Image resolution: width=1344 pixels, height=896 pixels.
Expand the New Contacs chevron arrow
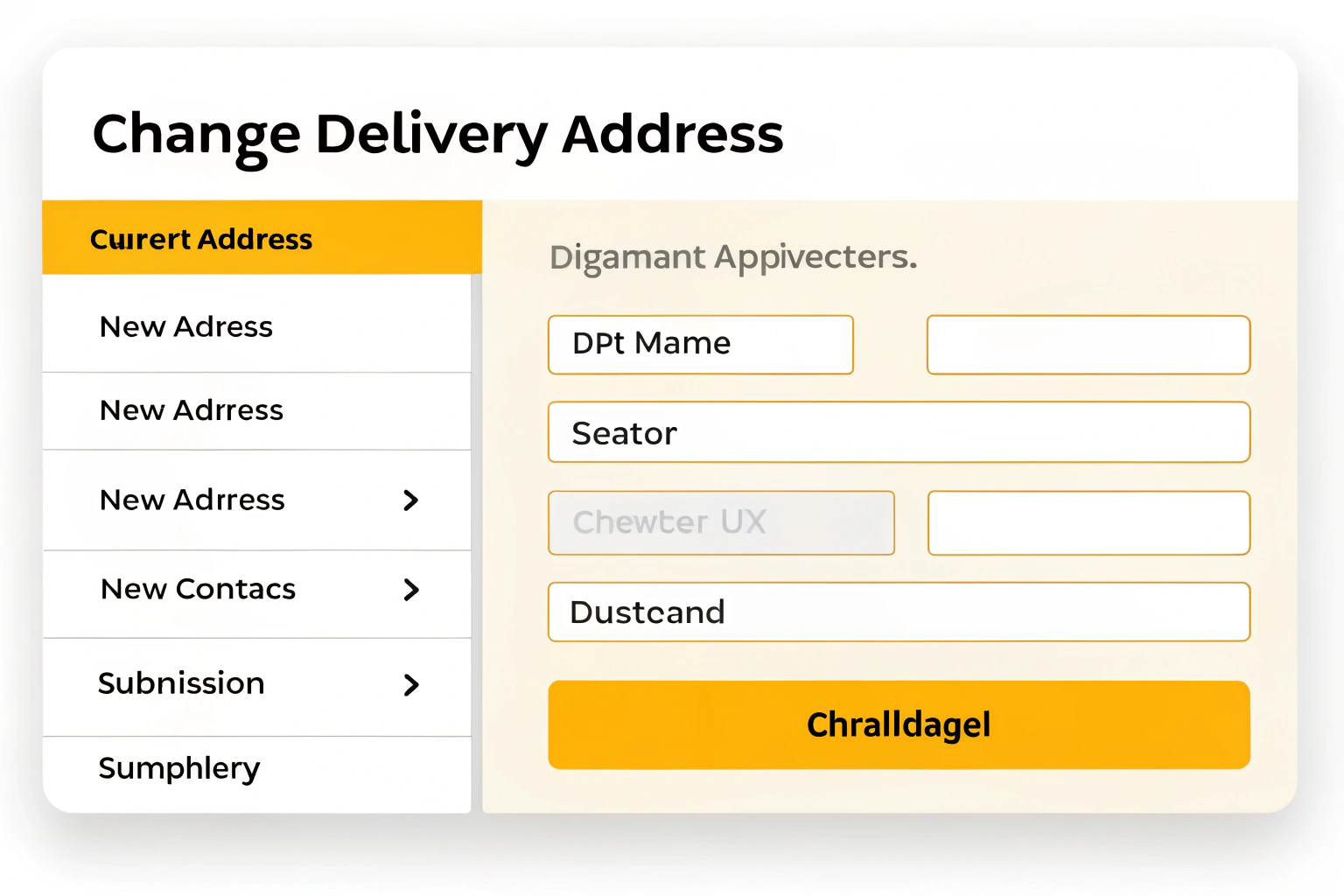click(410, 590)
